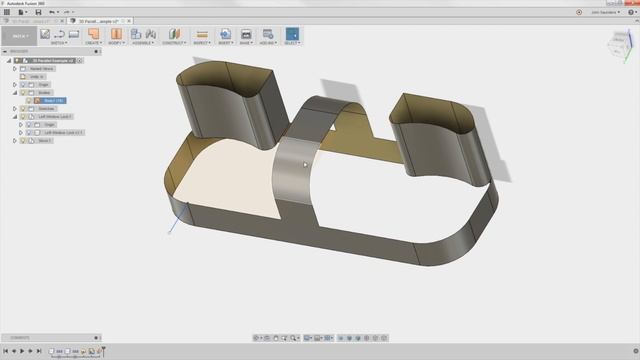Click the INSPECT measure icon
The height and width of the screenshot is (360, 640).
[x=202, y=34]
